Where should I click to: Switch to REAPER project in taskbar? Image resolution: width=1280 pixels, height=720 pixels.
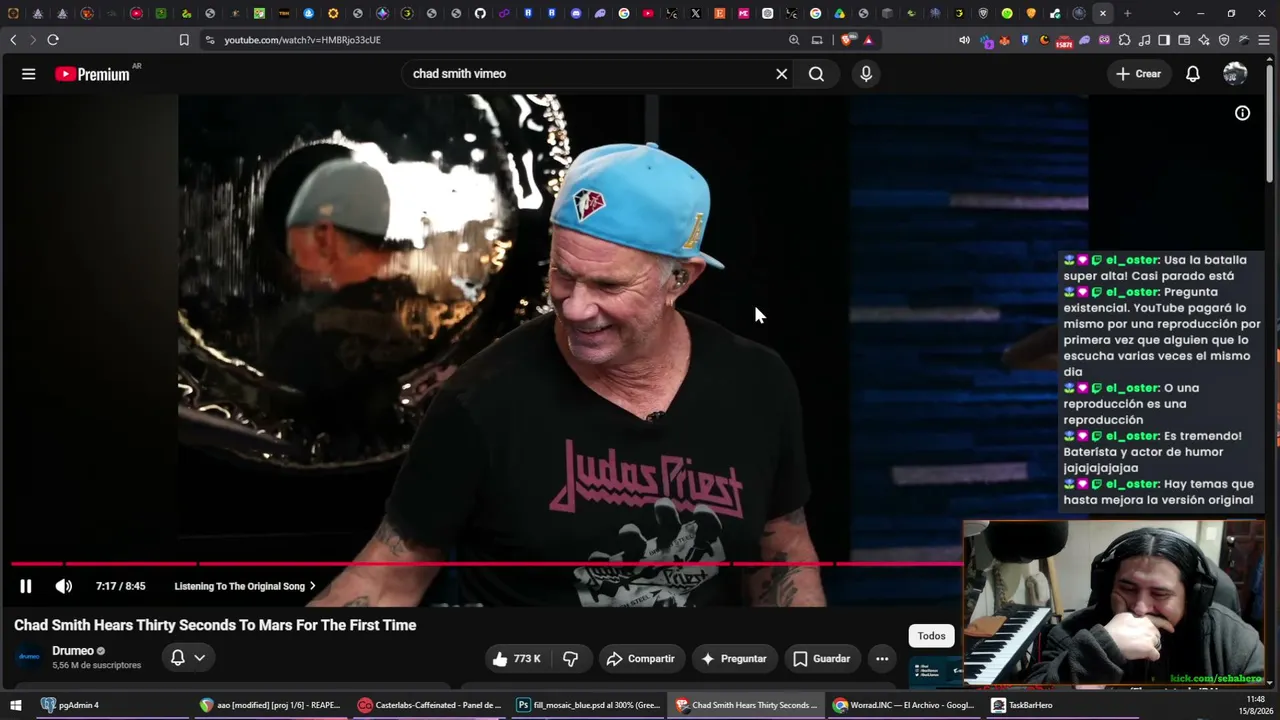point(272,705)
